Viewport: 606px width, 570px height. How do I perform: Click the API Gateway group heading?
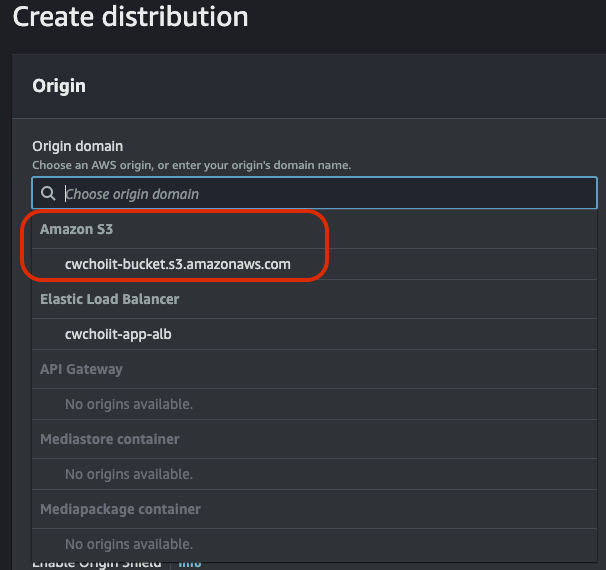(x=81, y=369)
